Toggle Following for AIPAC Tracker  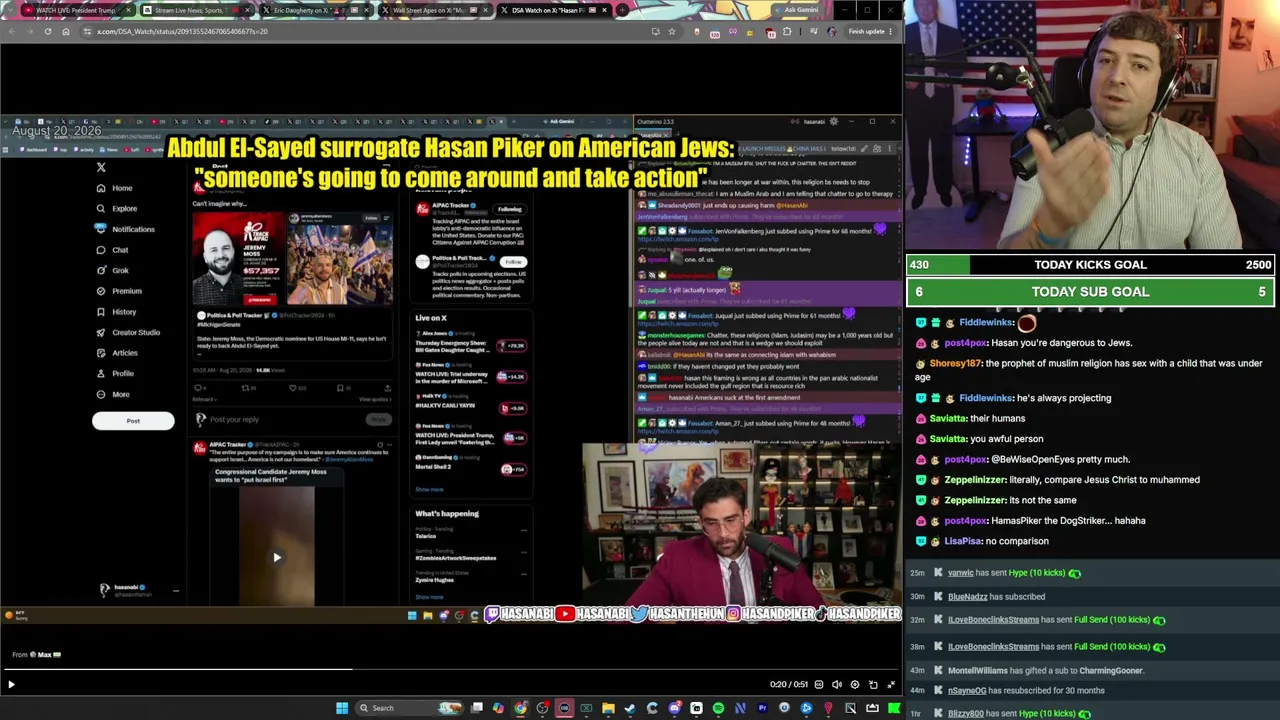(x=510, y=209)
